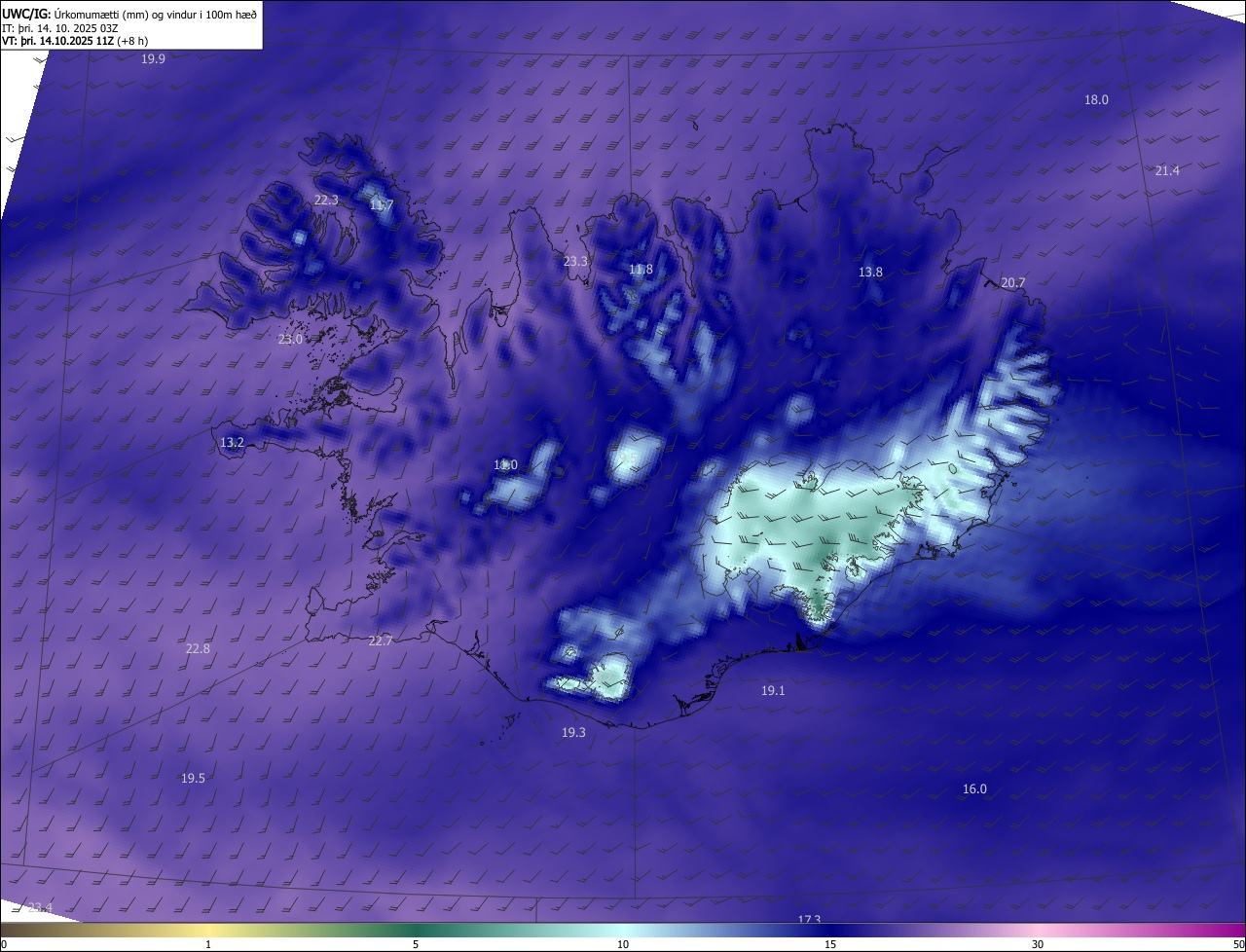Viewport: 1246px width, 952px height.
Task: Select the 19.3 value label
Action: 573,733
